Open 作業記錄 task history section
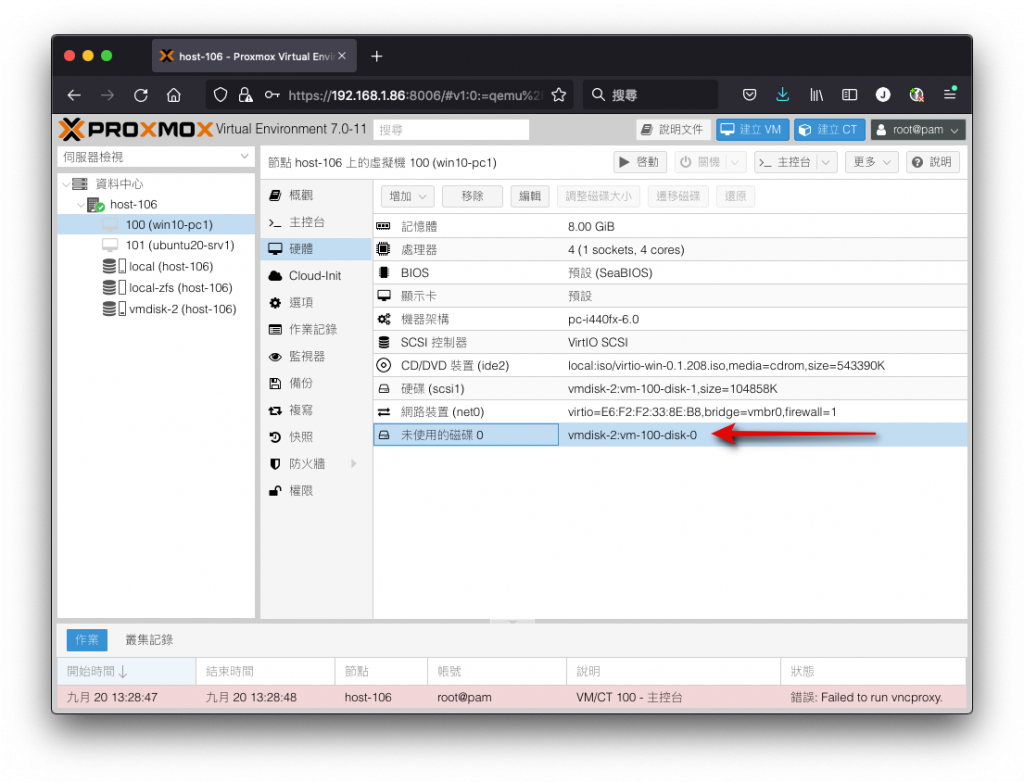The width and height of the screenshot is (1024, 782). 316,329
